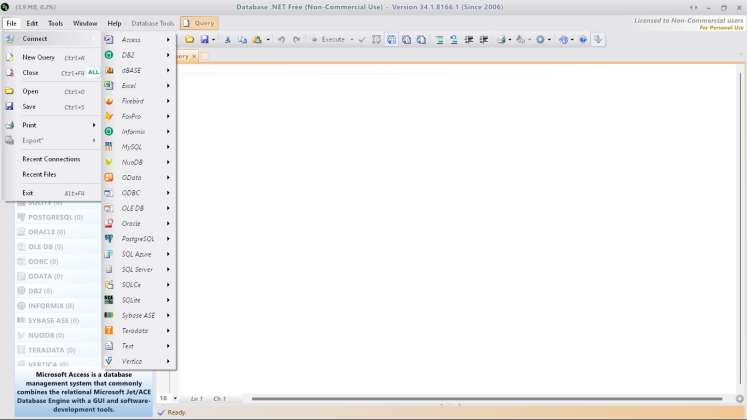The width and height of the screenshot is (747, 420).
Task: Click the green DB2 icon
Action: pyautogui.click(x=109, y=55)
